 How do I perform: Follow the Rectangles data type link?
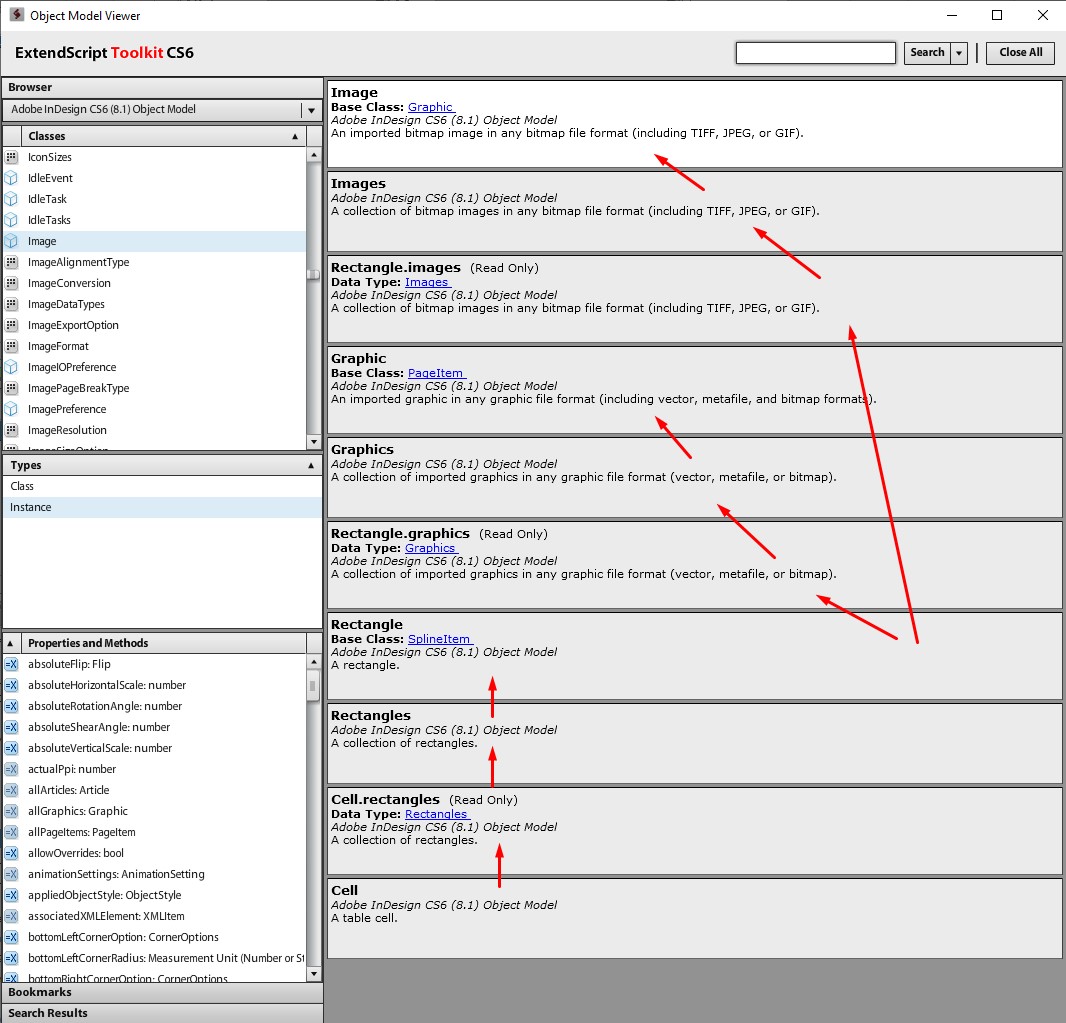[x=436, y=815]
